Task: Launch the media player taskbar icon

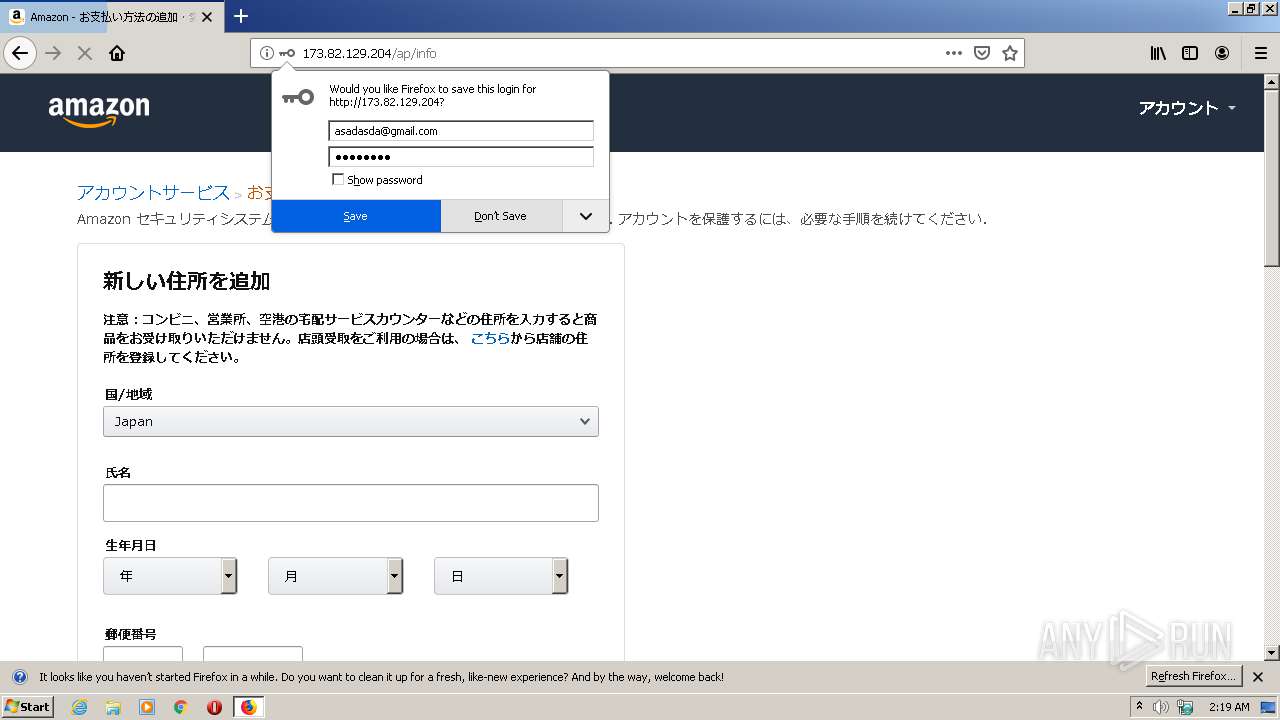Action: coord(147,707)
